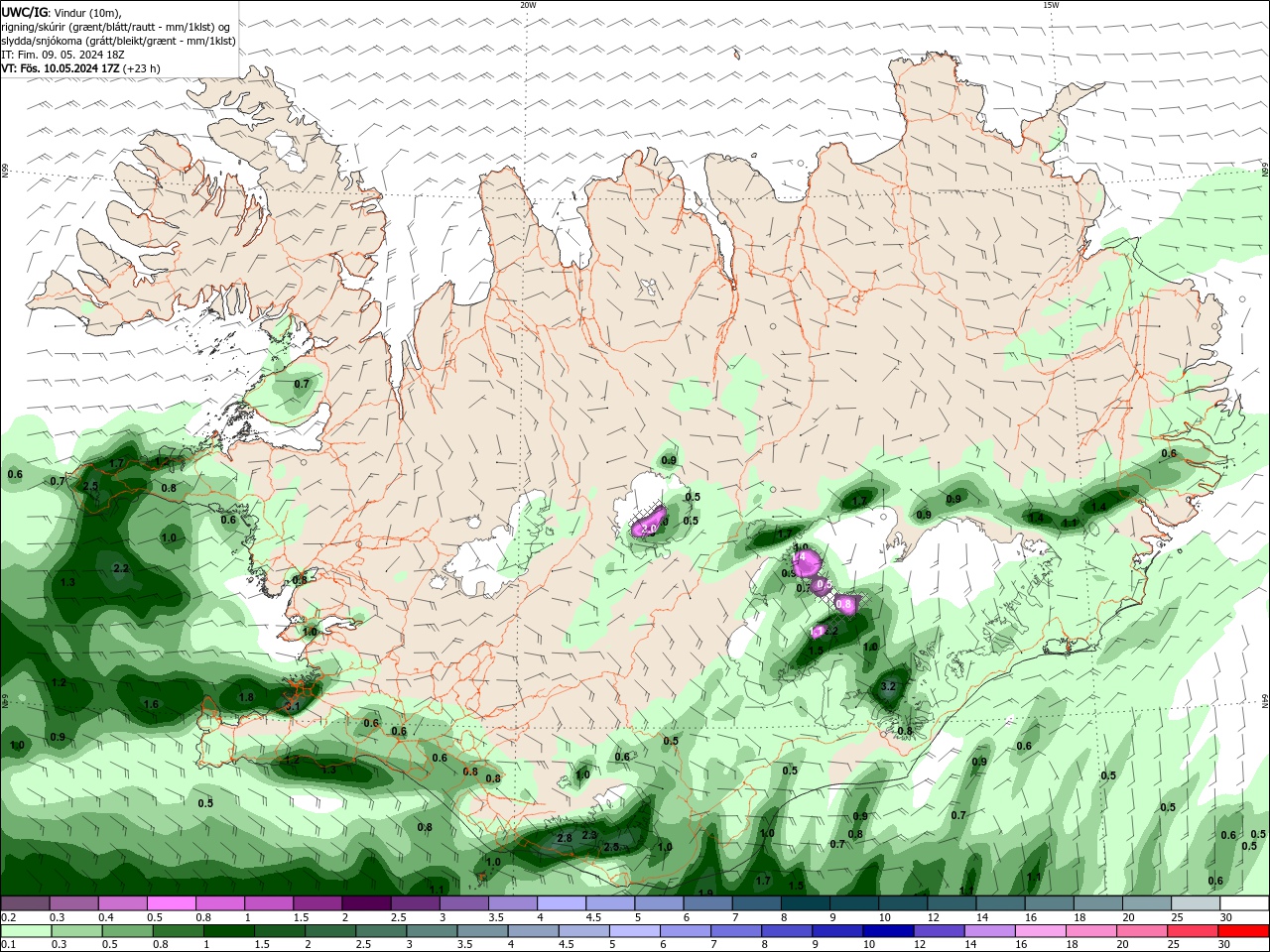
Task: Click the '1.8' precipitation value in the southwest
Action: [x=247, y=697]
